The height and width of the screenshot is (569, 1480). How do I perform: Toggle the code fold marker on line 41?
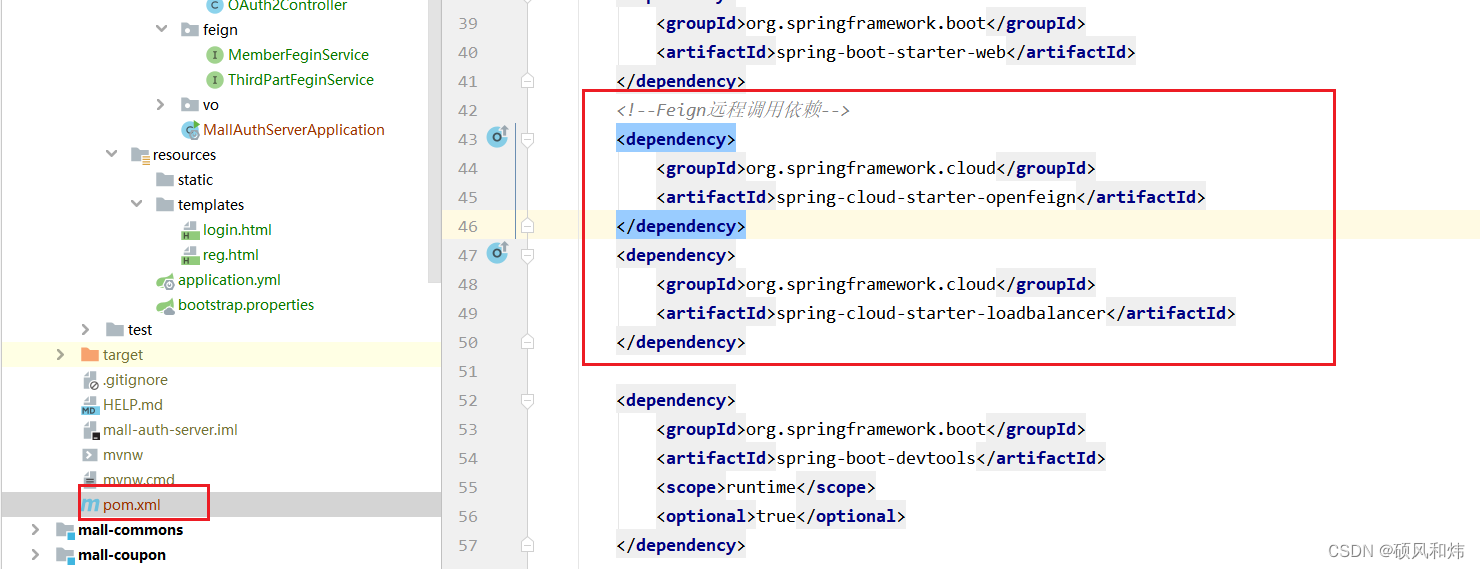[528, 81]
